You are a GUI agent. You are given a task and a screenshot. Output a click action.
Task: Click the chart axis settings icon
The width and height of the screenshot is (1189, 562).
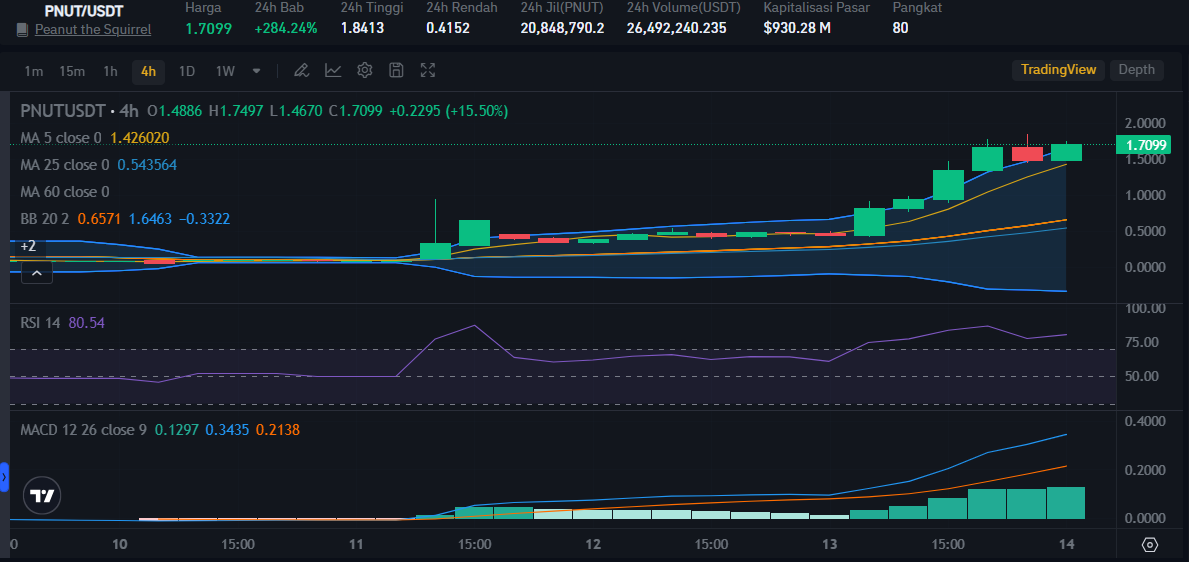click(x=1150, y=545)
